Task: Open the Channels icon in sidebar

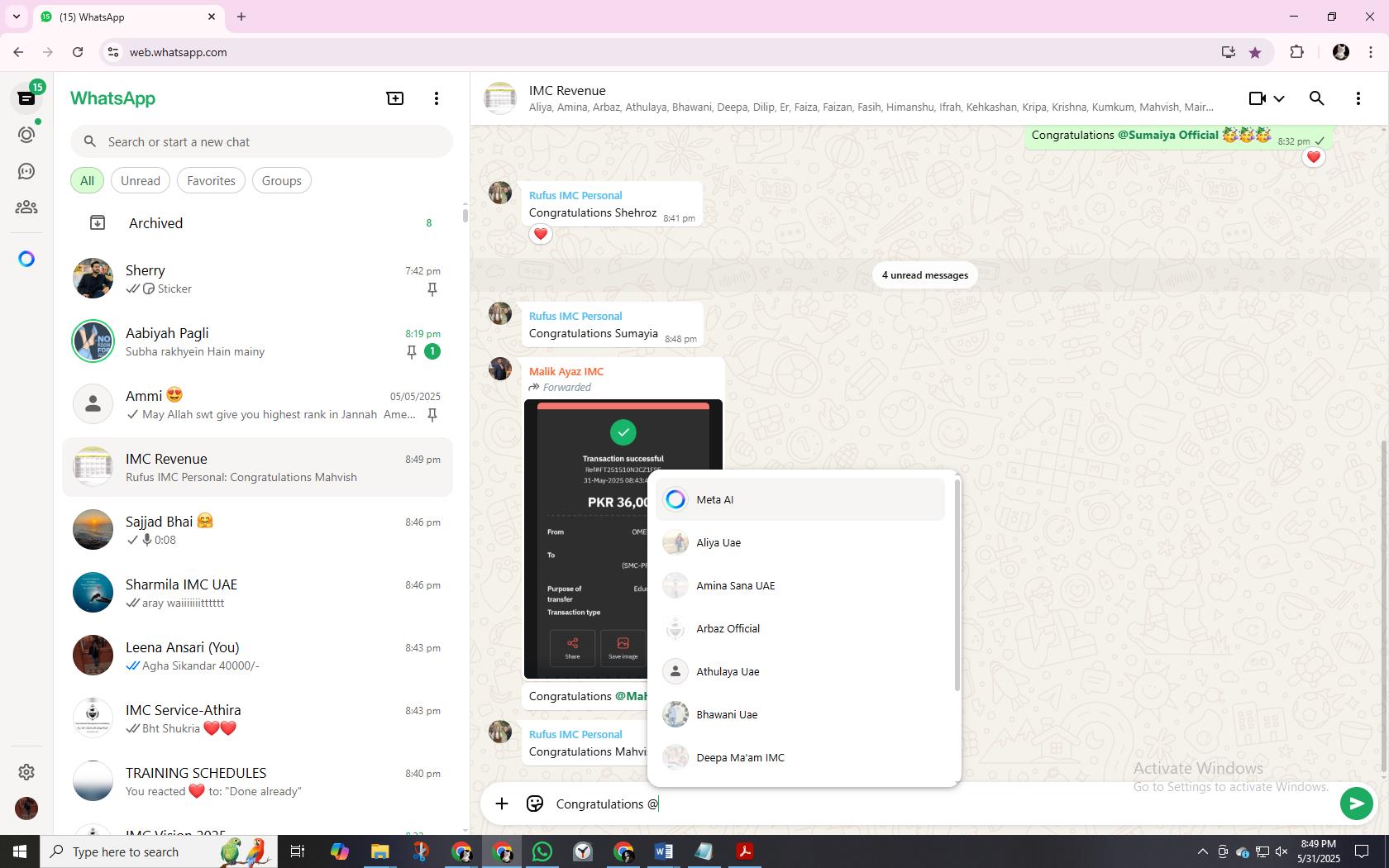Action: [26, 171]
